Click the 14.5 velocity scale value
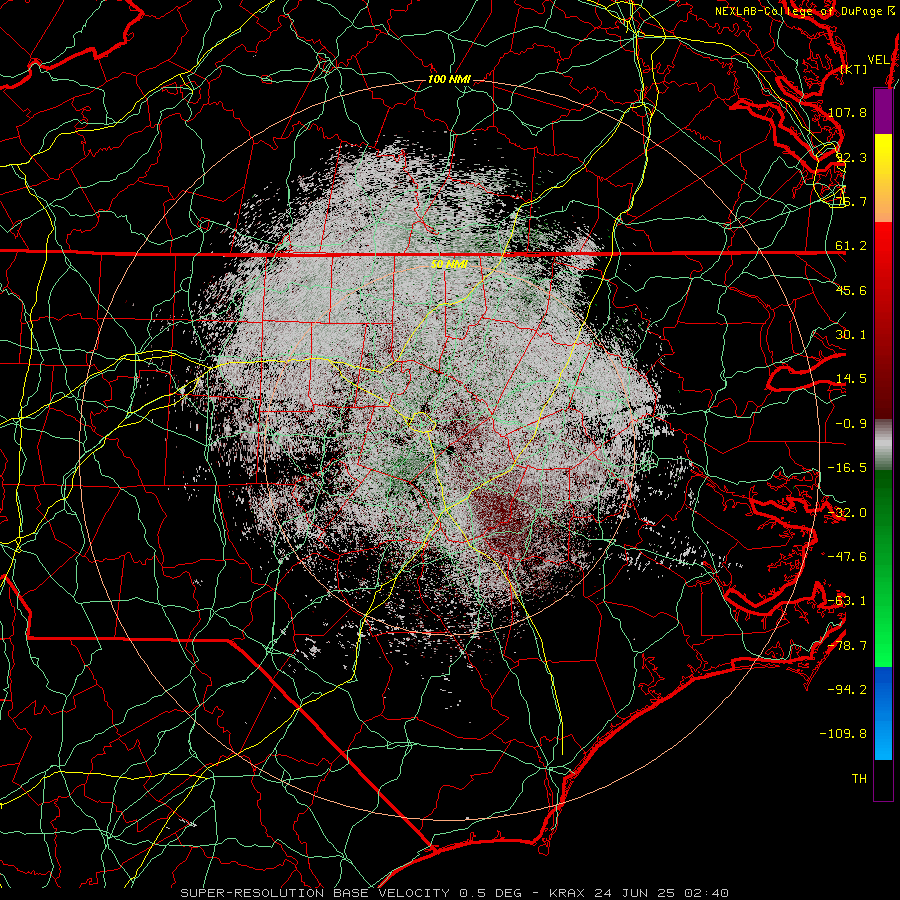Image resolution: width=900 pixels, height=900 pixels. (851, 379)
